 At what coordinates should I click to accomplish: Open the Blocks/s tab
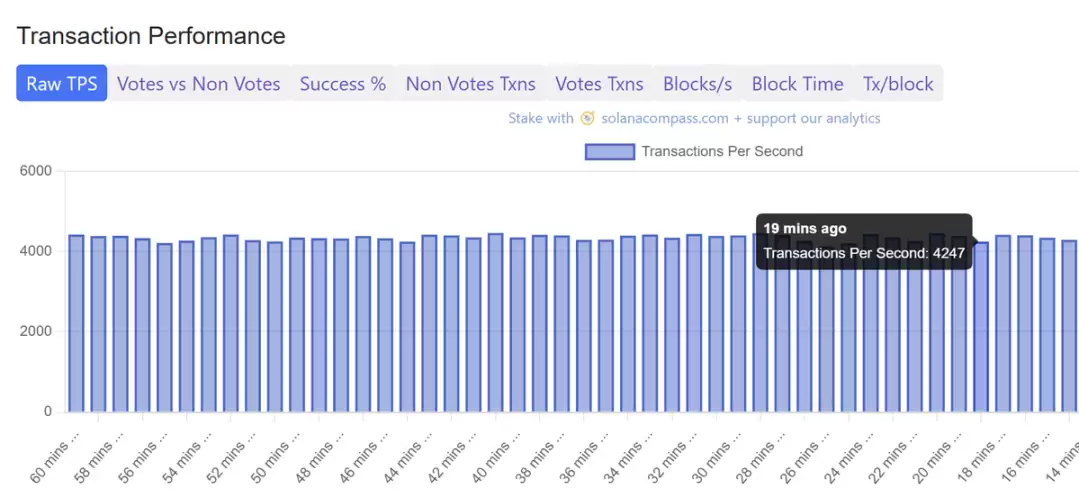(697, 84)
